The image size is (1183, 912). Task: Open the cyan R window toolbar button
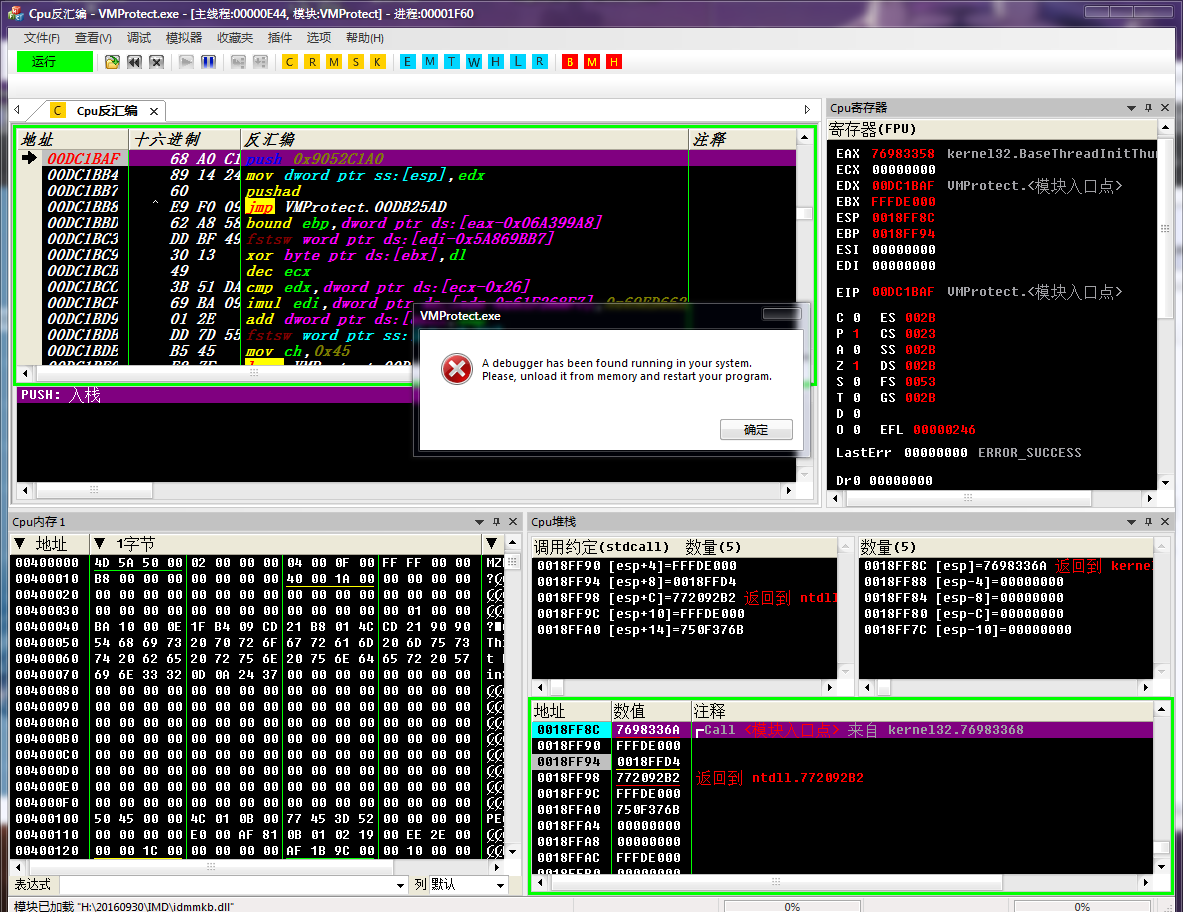click(539, 62)
